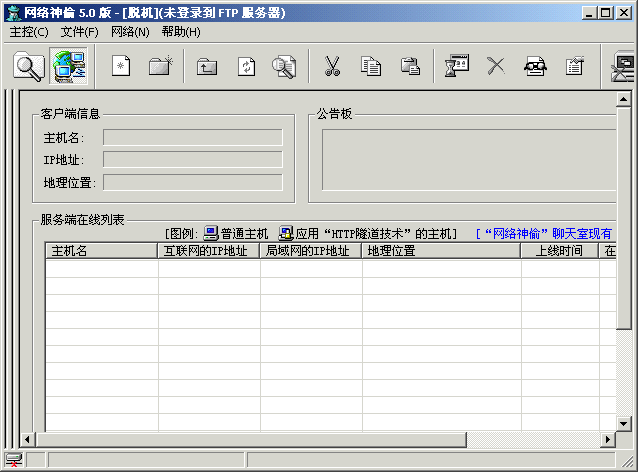Click the clipboard paste icon

(410, 67)
